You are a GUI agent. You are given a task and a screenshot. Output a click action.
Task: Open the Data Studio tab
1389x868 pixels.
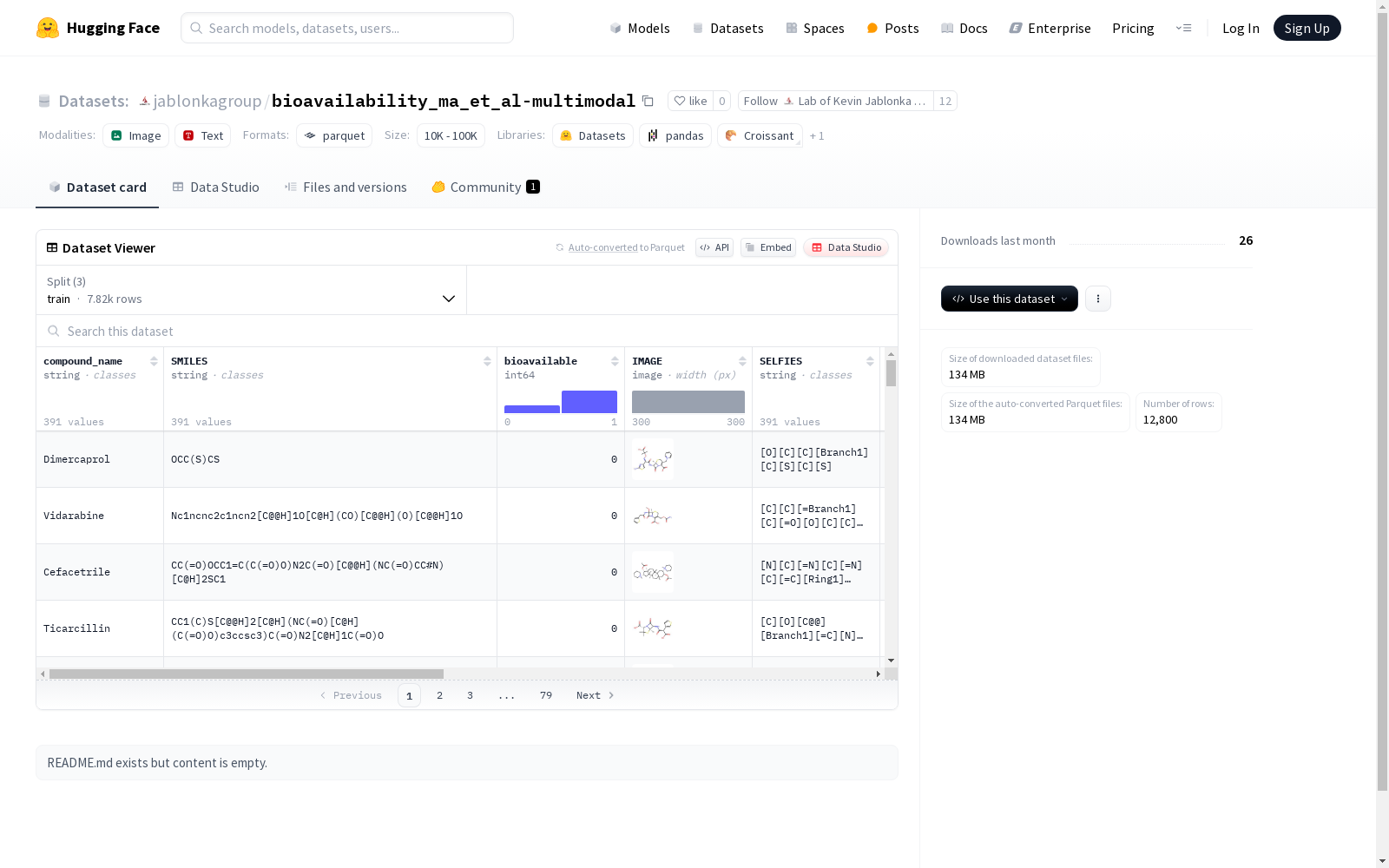click(215, 187)
